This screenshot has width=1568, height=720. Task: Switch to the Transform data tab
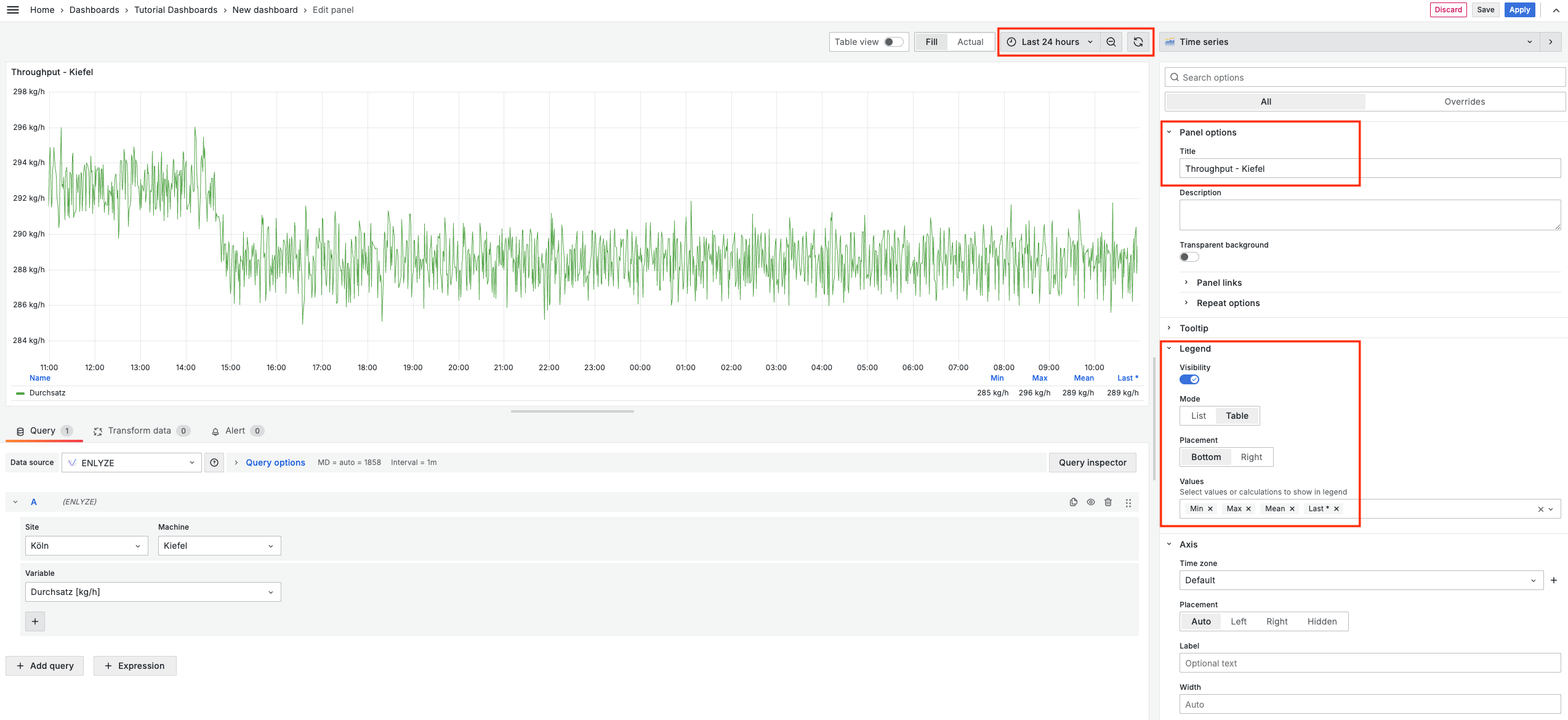[x=139, y=431]
